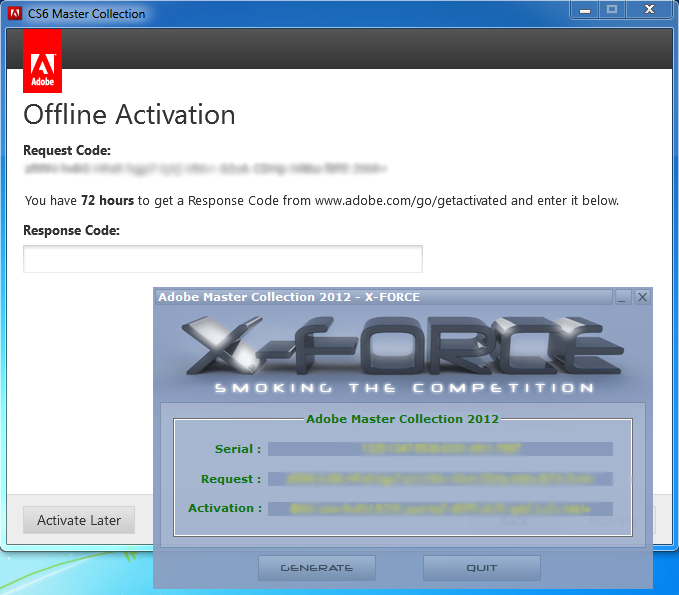Minimize the CS6 Master Collection window

(585, 10)
